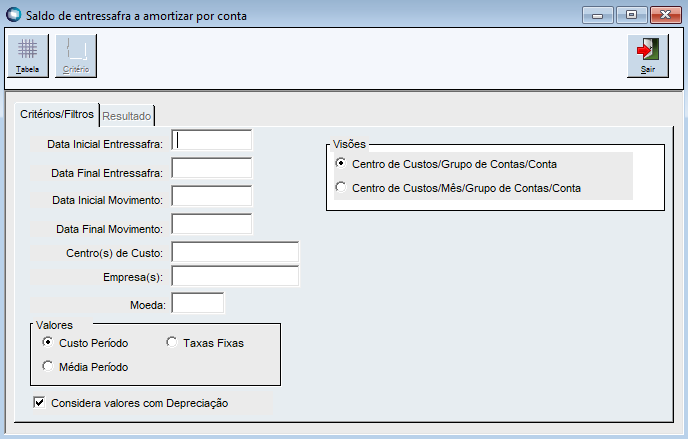Maximize the Saldo de entressafra window

tap(631, 15)
